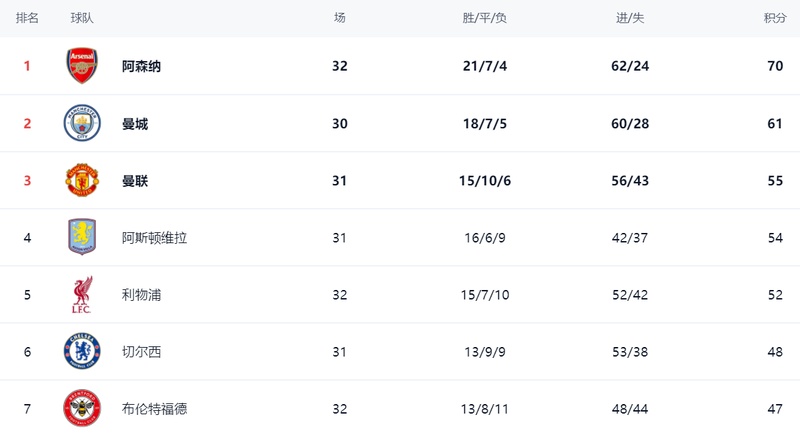Click the Chelsea club crest icon
800x436 pixels.
pyautogui.click(x=82, y=351)
